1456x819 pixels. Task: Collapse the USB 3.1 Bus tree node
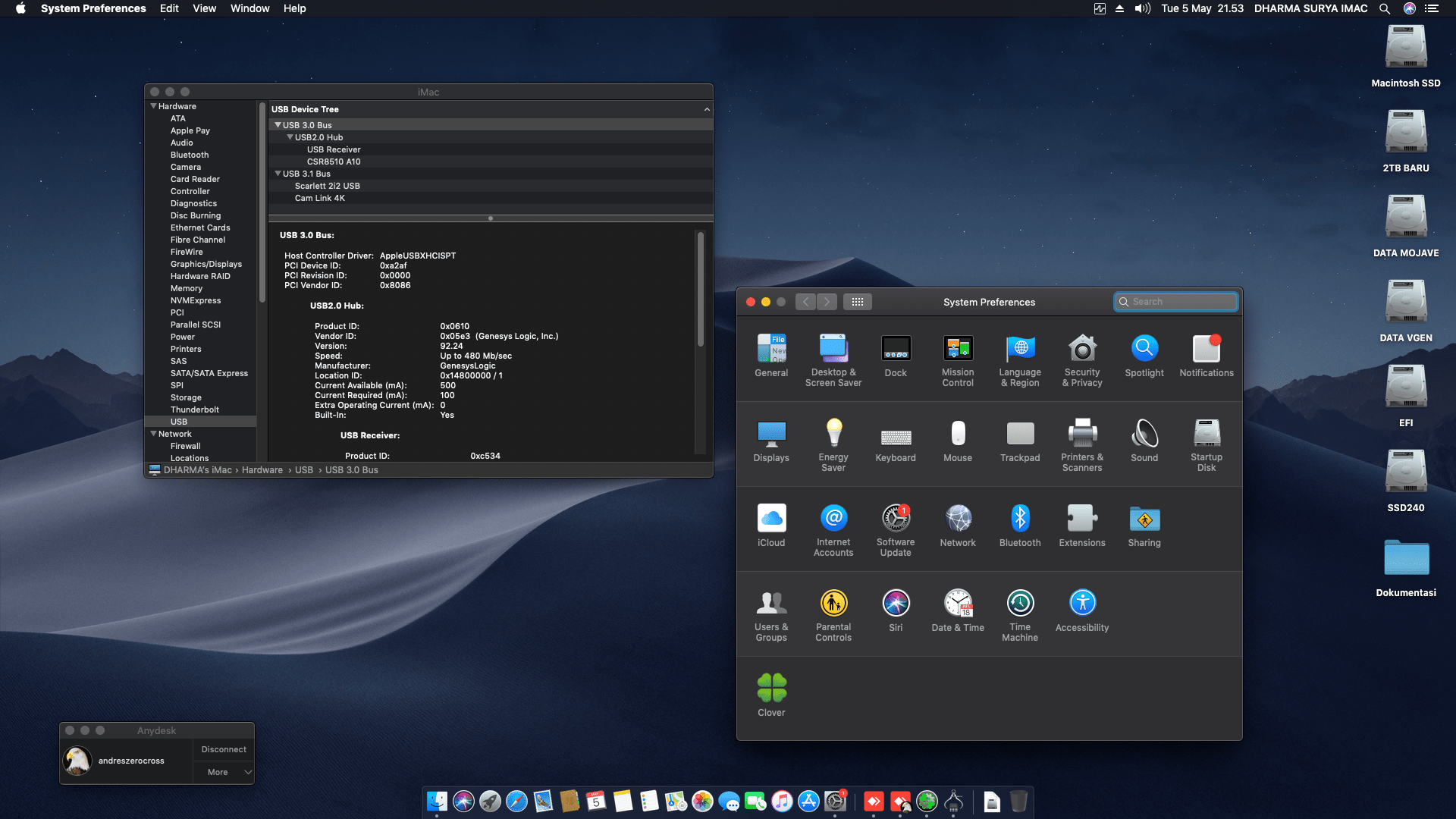(x=278, y=174)
